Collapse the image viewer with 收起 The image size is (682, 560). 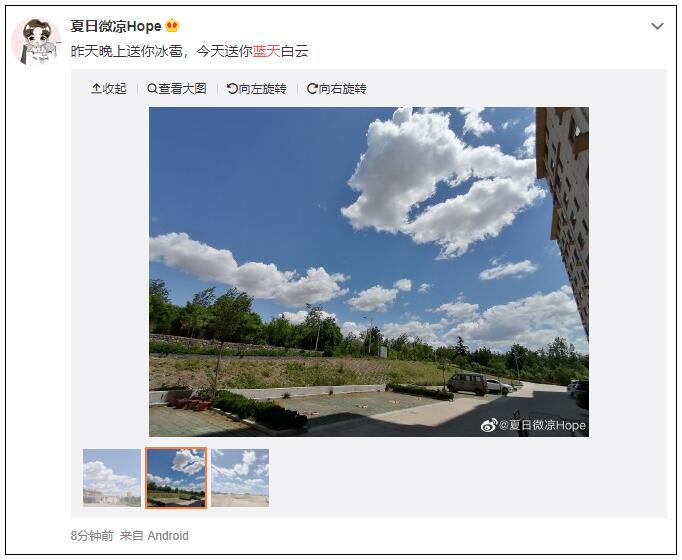(x=109, y=89)
